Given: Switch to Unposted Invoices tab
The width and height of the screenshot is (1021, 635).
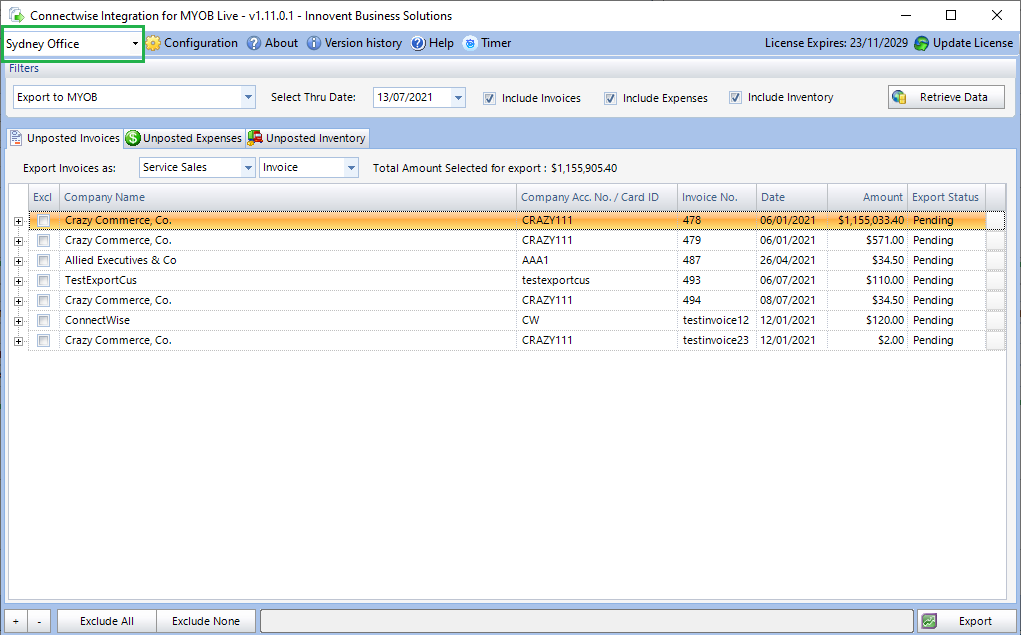Looking at the screenshot, I should coord(65,138).
